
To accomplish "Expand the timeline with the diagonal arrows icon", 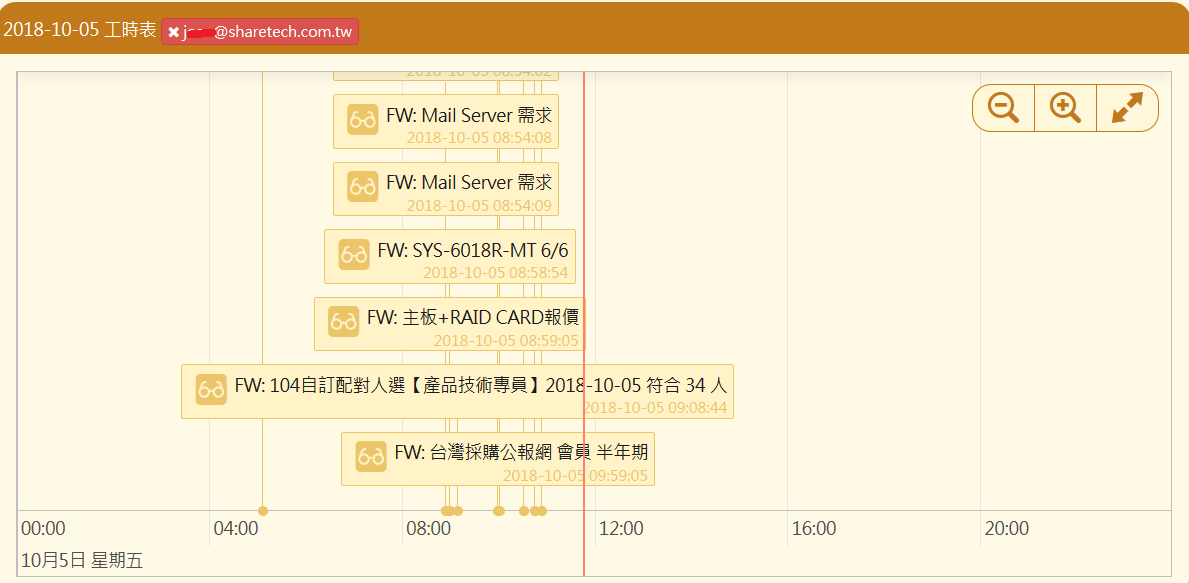I will point(1127,108).
